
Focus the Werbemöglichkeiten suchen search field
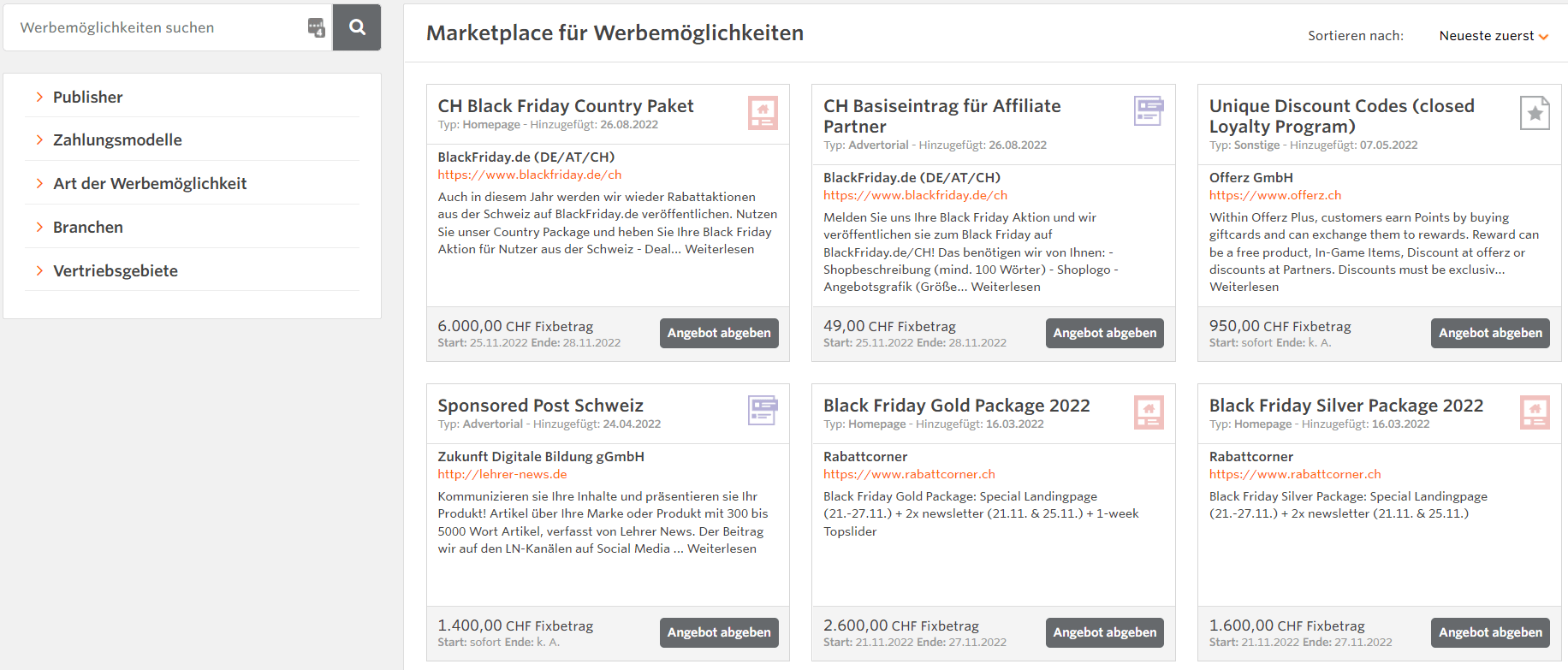tap(158, 27)
